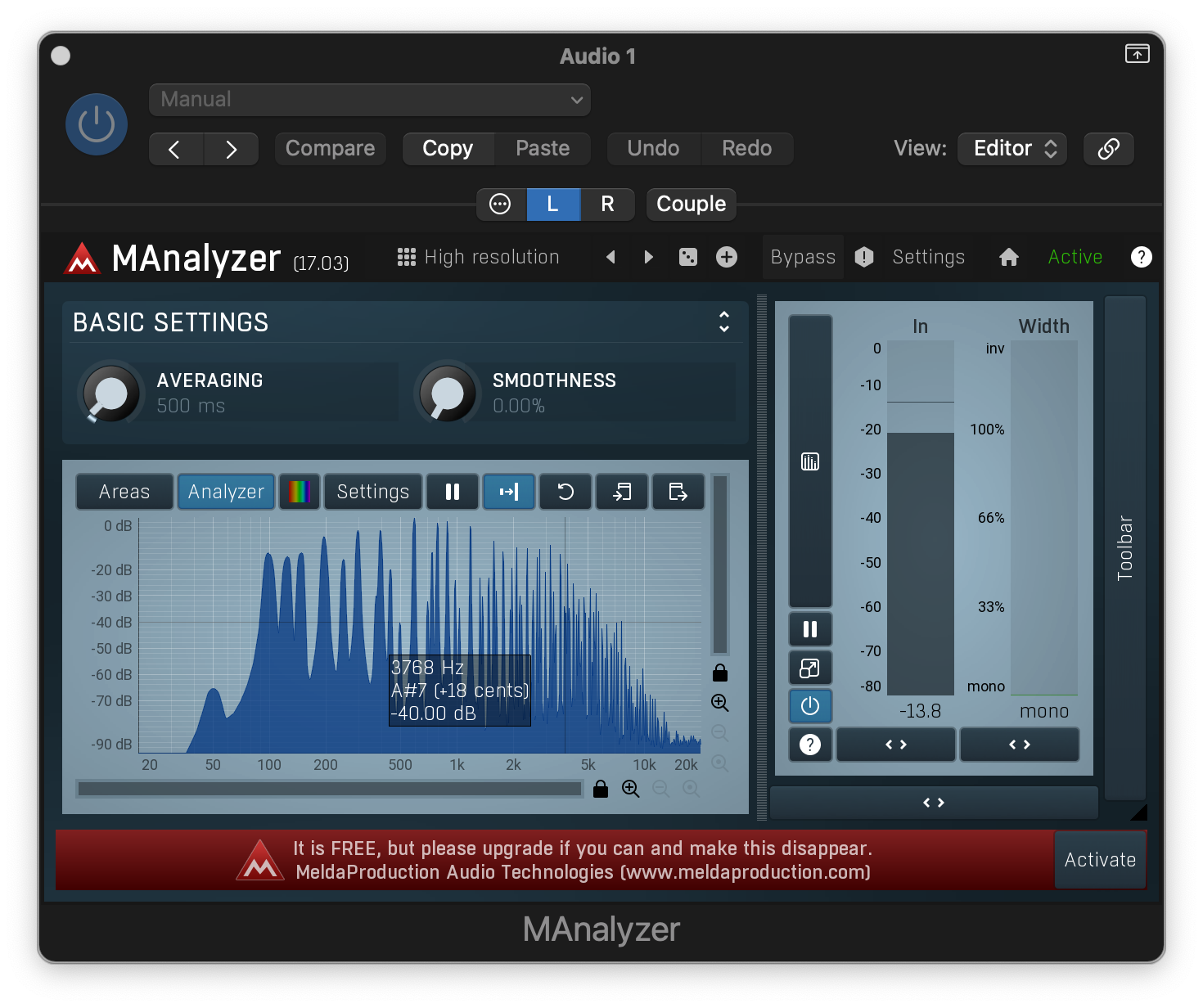Image resolution: width=1203 pixels, height=1008 pixels.
Task: Click the rainbow spectrum color icon
Action: point(300,492)
